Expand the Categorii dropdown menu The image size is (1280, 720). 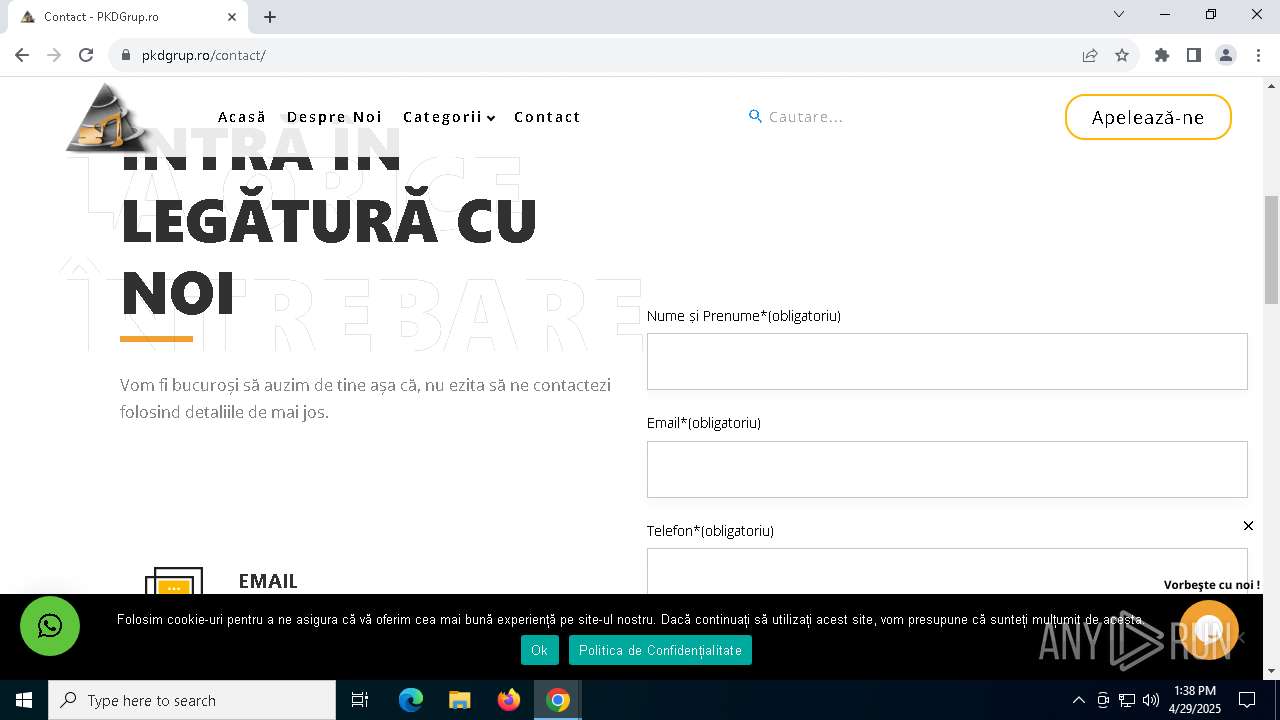pos(449,117)
